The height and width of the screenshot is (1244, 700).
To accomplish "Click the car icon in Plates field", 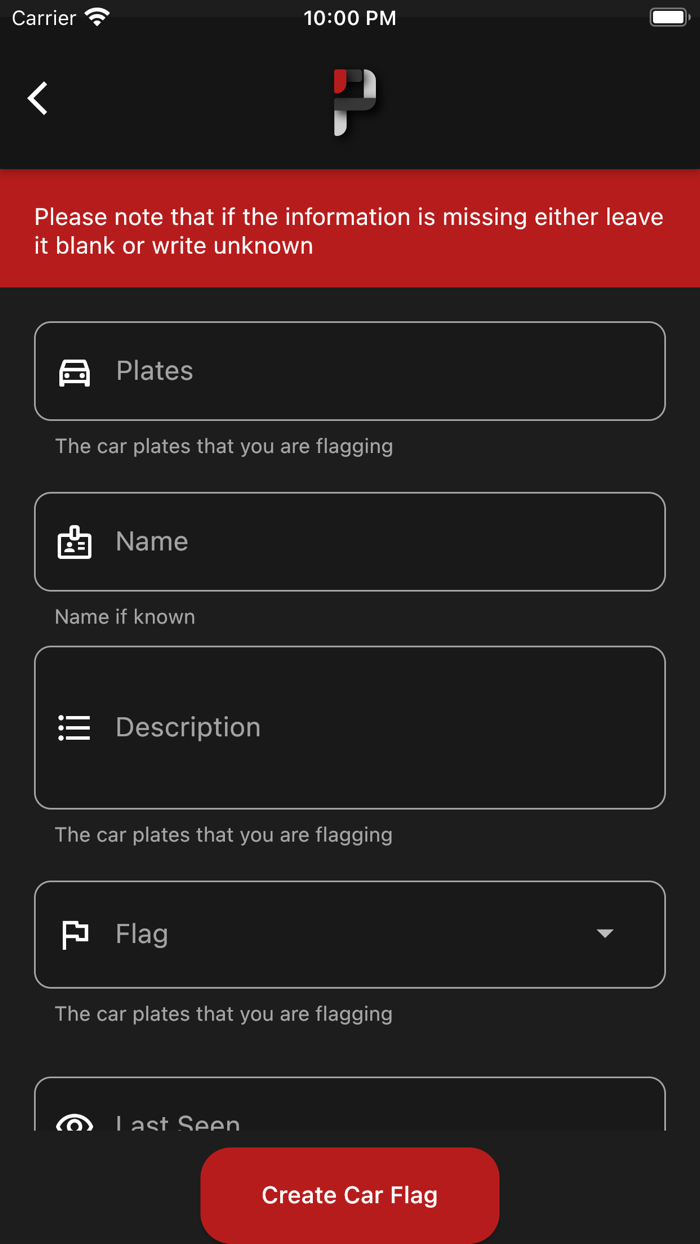I will point(74,370).
